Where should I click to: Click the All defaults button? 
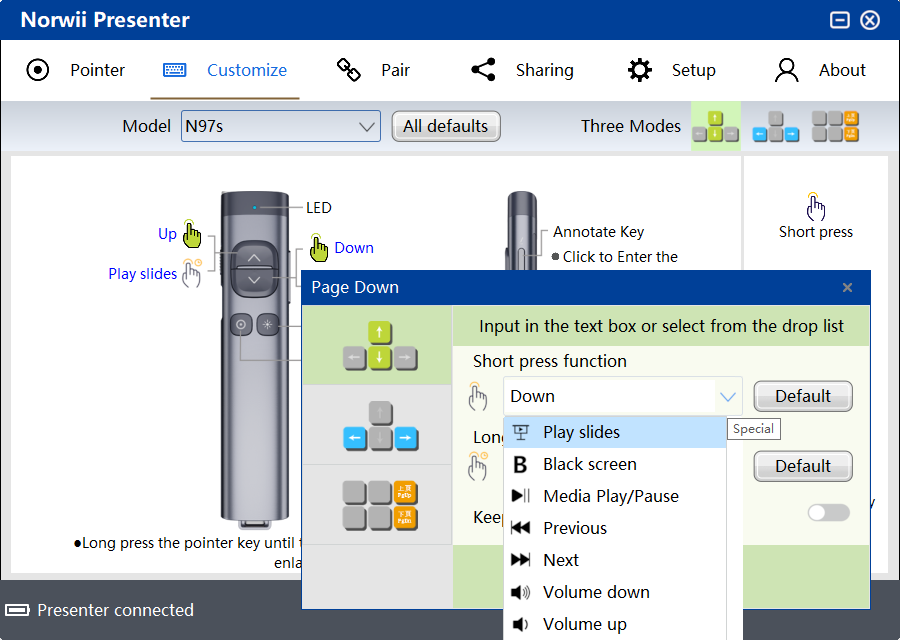(446, 126)
